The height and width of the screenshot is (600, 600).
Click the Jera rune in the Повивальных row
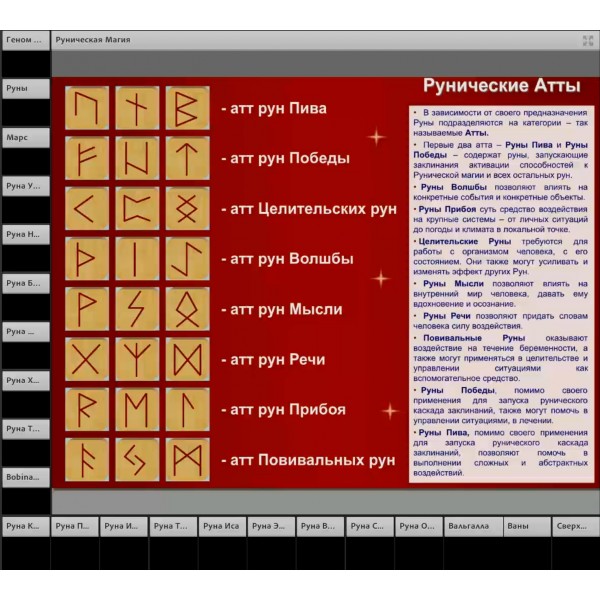[137, 460]
